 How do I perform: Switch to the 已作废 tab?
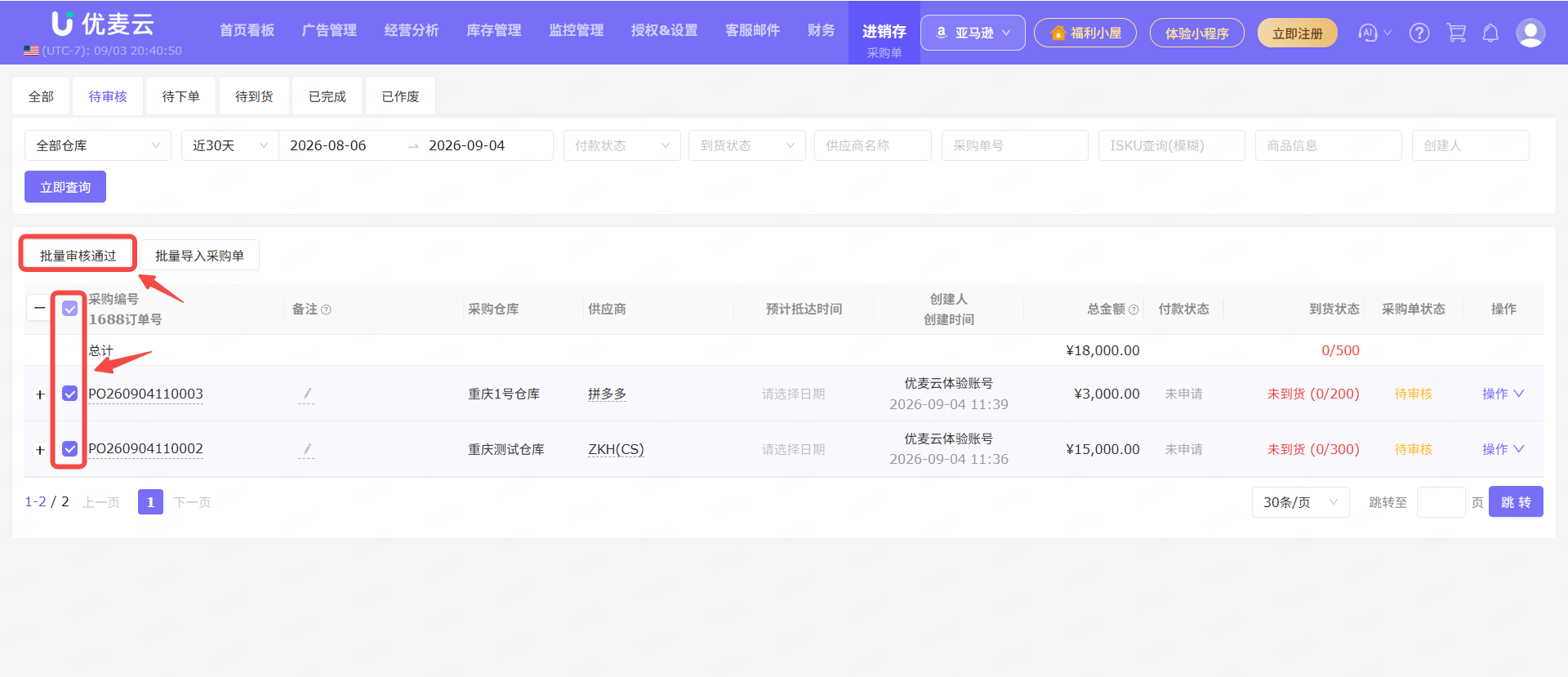click(x=400, y=96)
